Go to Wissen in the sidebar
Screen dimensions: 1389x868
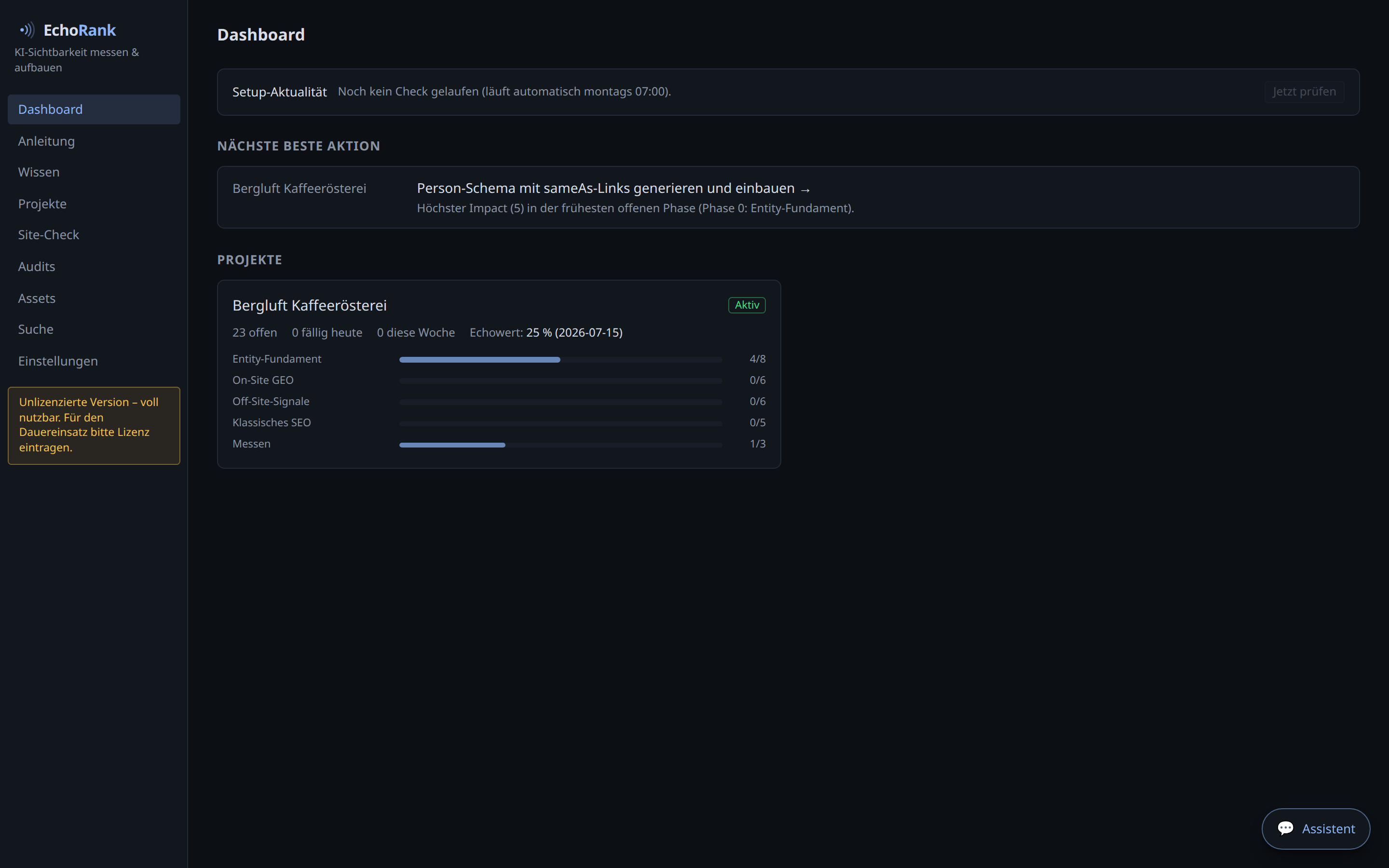point(94,172)
